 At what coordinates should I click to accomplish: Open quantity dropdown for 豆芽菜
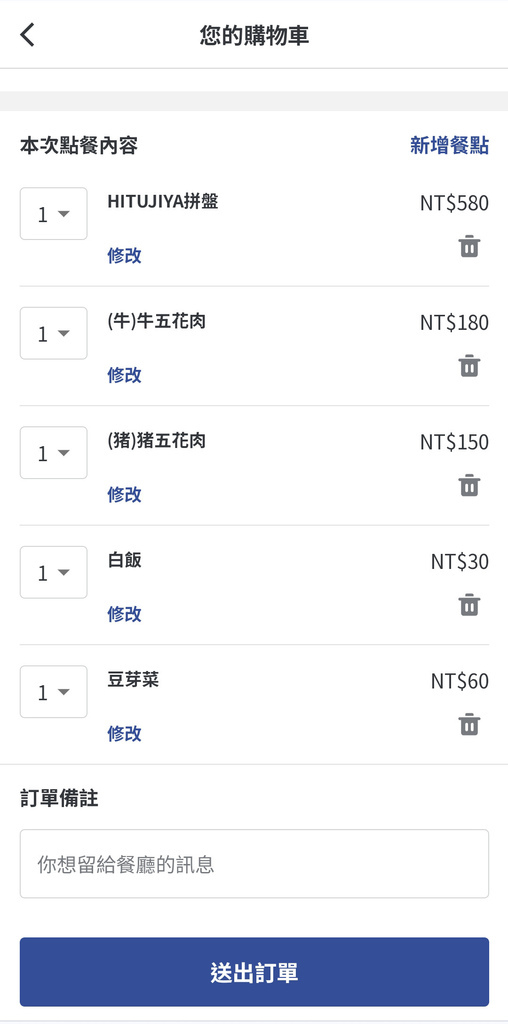pos(54,692)
